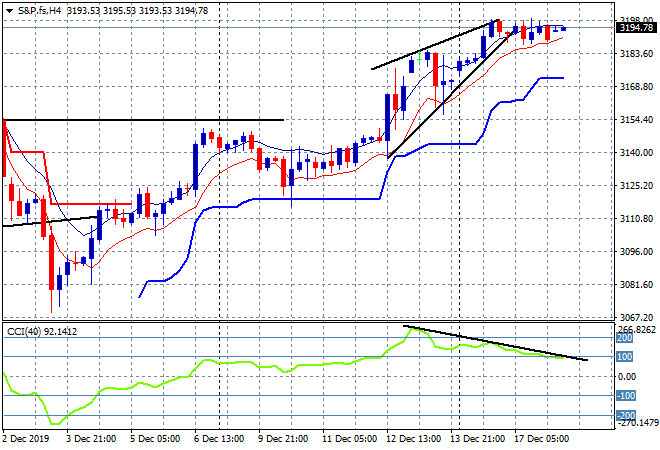
Task: Click the 3096.00 price axis label
Action: point(636,252)
